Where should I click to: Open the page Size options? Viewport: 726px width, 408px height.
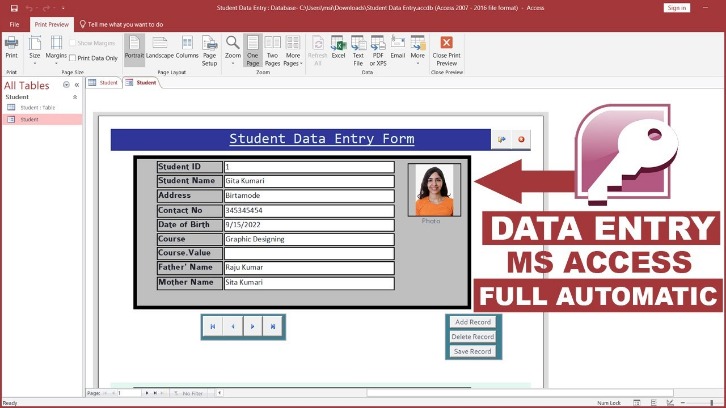point(35,49)
